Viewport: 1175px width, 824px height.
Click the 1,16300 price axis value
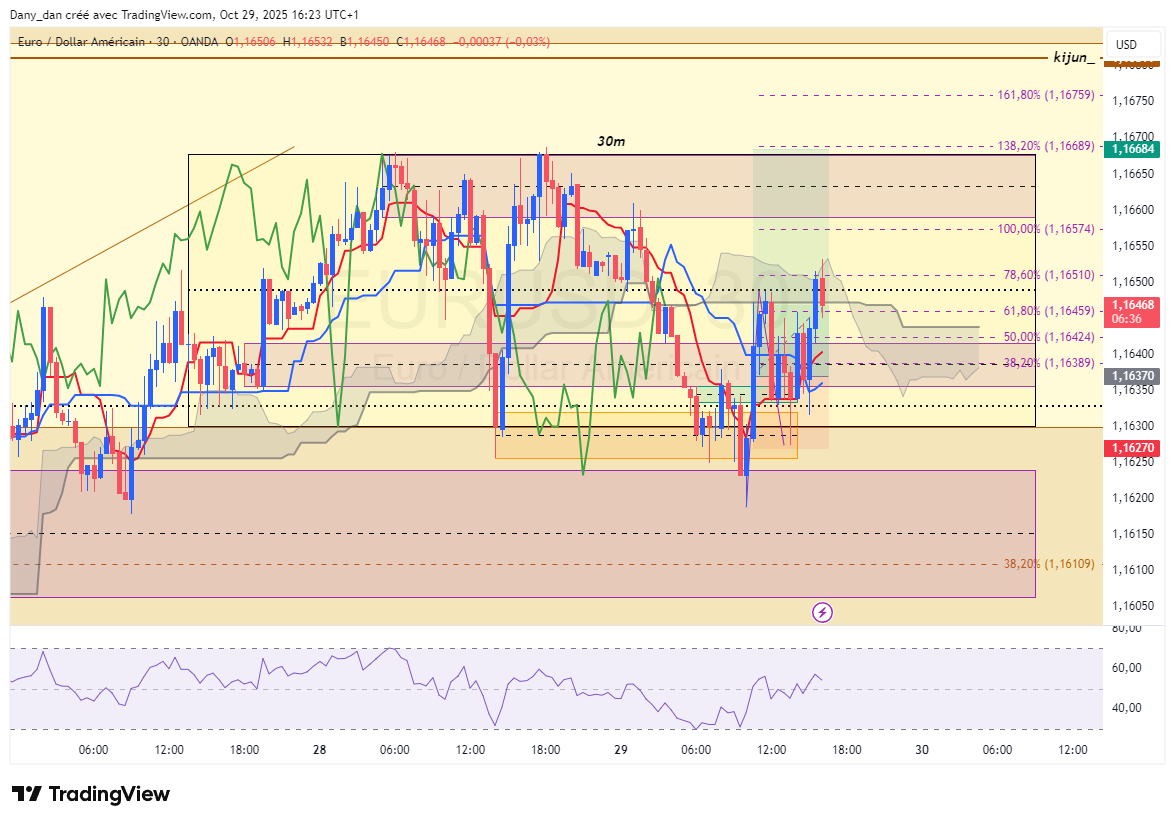click(x=1133, y=426)
